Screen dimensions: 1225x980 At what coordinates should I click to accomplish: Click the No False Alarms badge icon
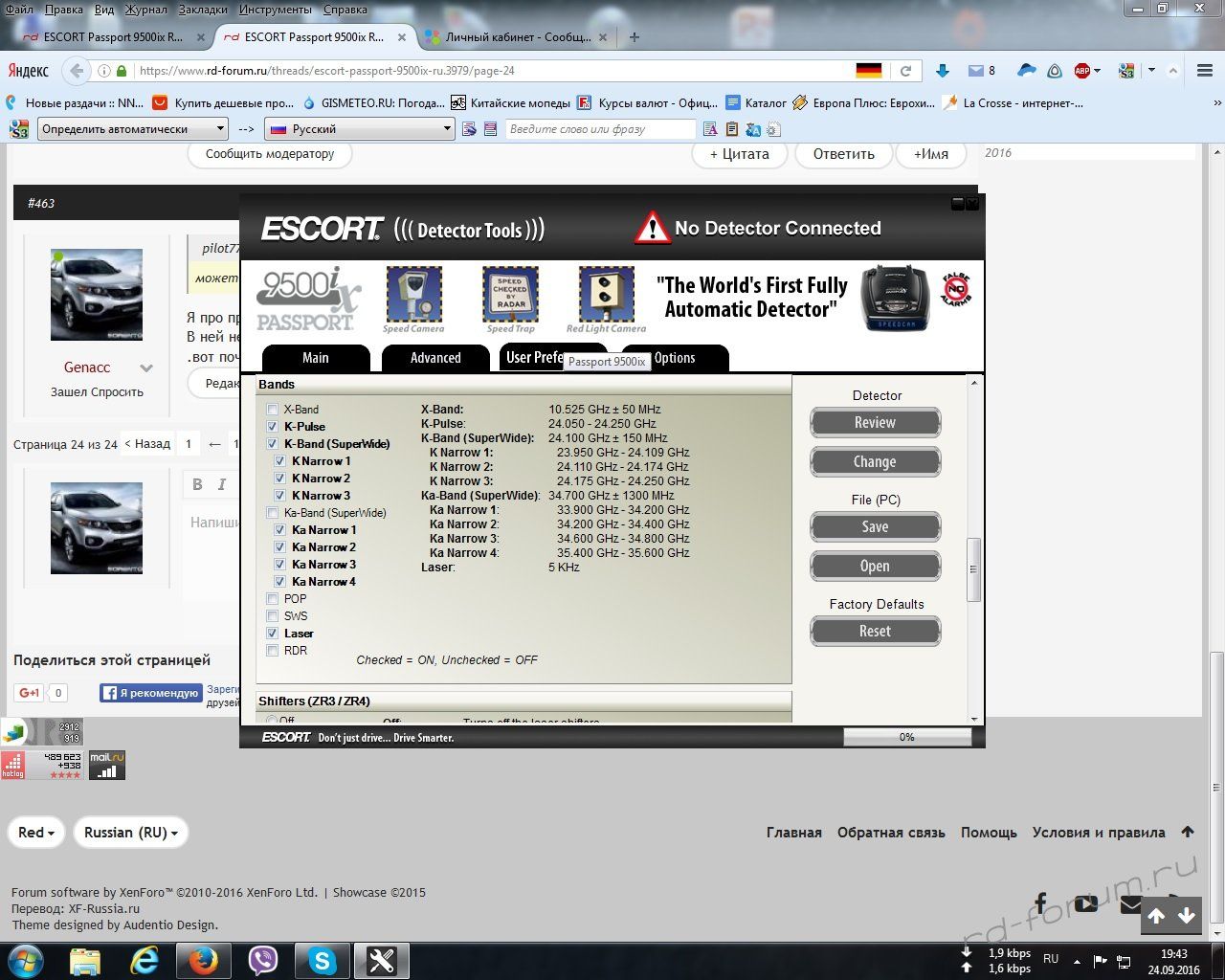tap(956, 288)
